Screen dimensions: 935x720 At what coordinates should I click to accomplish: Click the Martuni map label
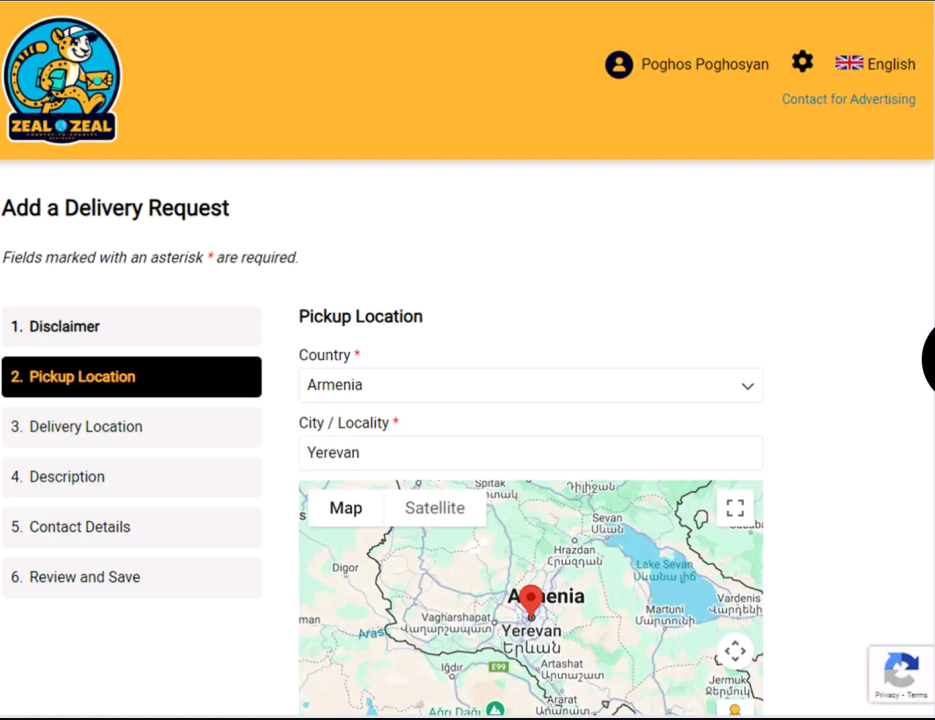pos(664,610)
